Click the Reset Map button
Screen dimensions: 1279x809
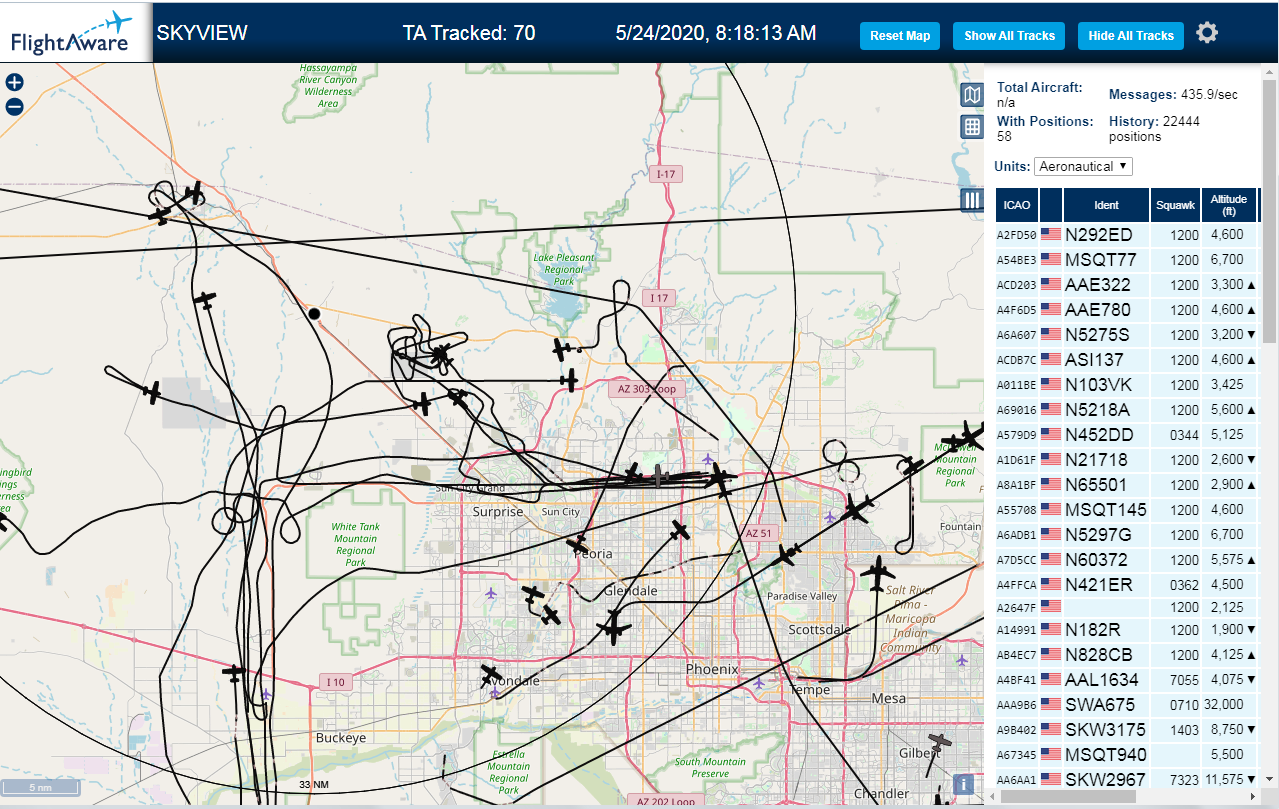click(x=900, y=36)
